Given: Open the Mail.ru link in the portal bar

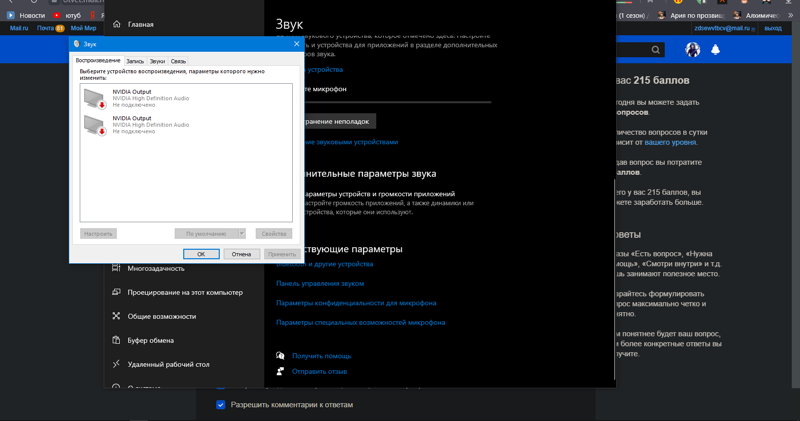Looking at the screenshot, I should point(19,28).
